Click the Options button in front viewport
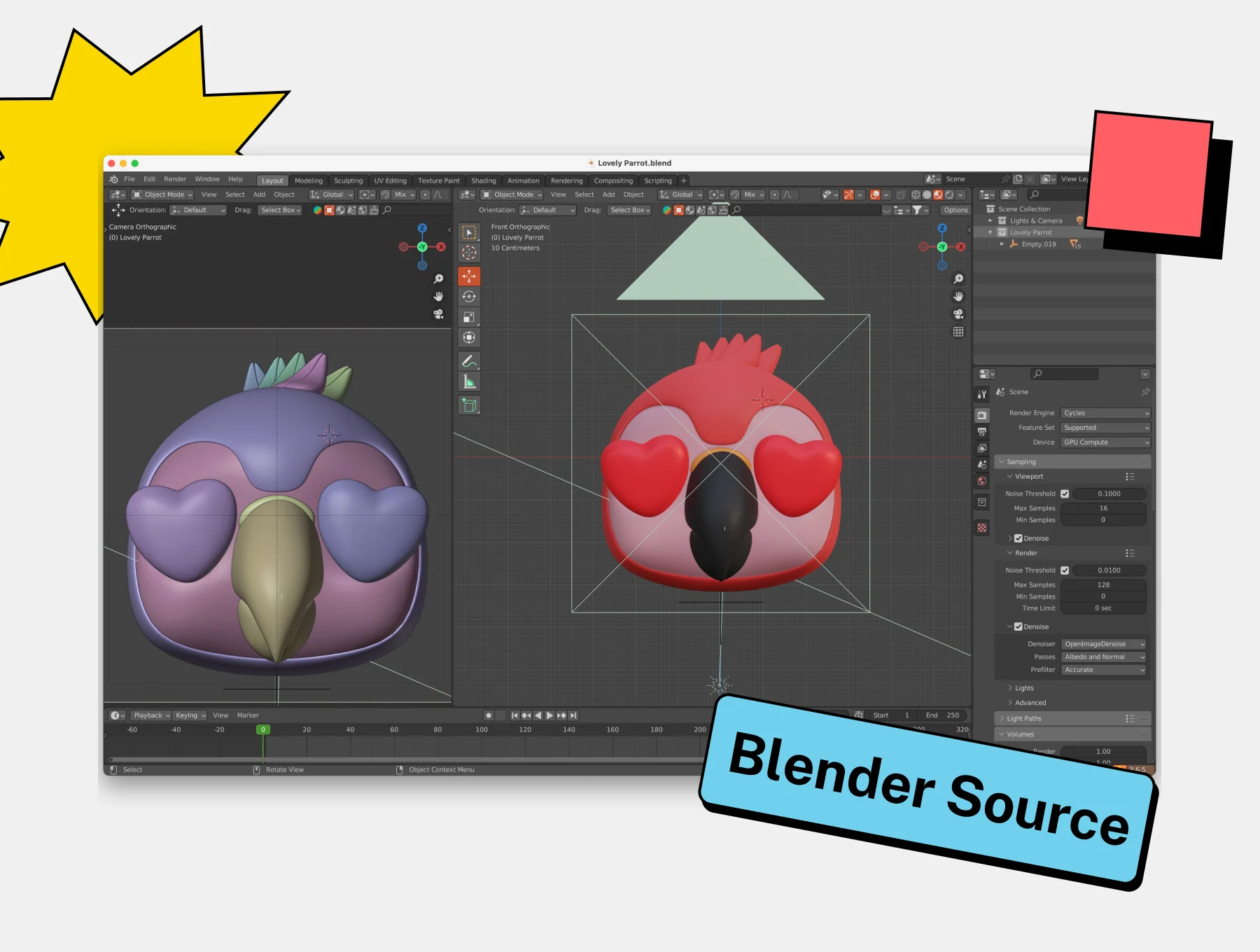The height and width of the screenshot is (952, 1260). (955, 210)
